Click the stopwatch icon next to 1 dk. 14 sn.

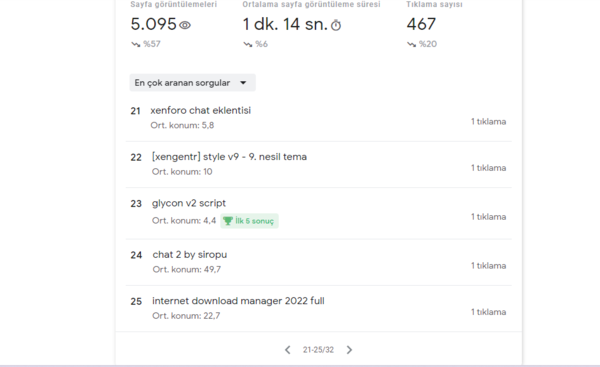[x=336, y=25]
